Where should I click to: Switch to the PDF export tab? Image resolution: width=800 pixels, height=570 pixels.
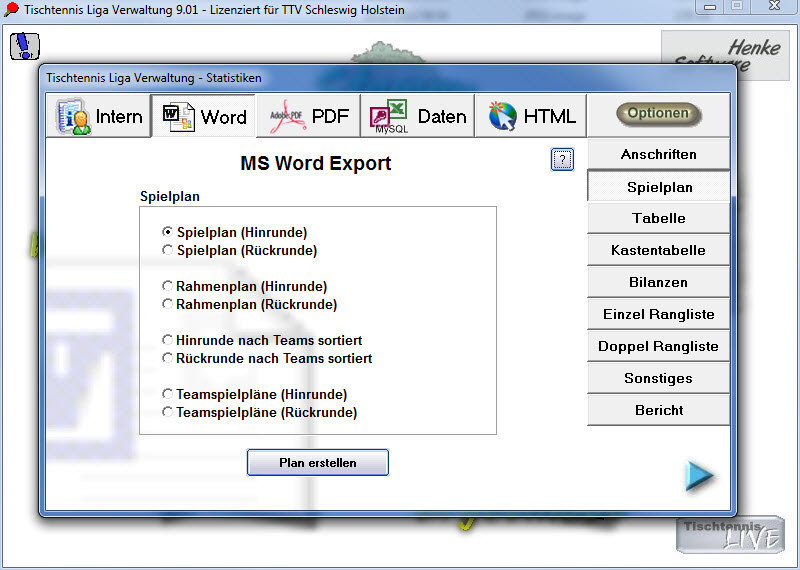coord(309,117)
